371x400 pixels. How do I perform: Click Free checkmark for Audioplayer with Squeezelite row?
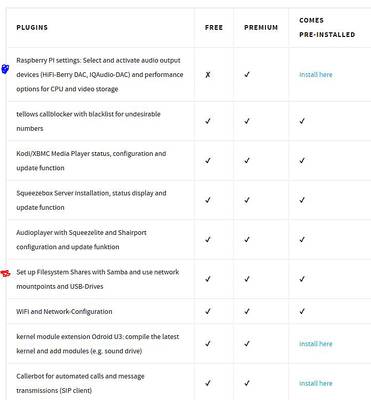(208, 239)
